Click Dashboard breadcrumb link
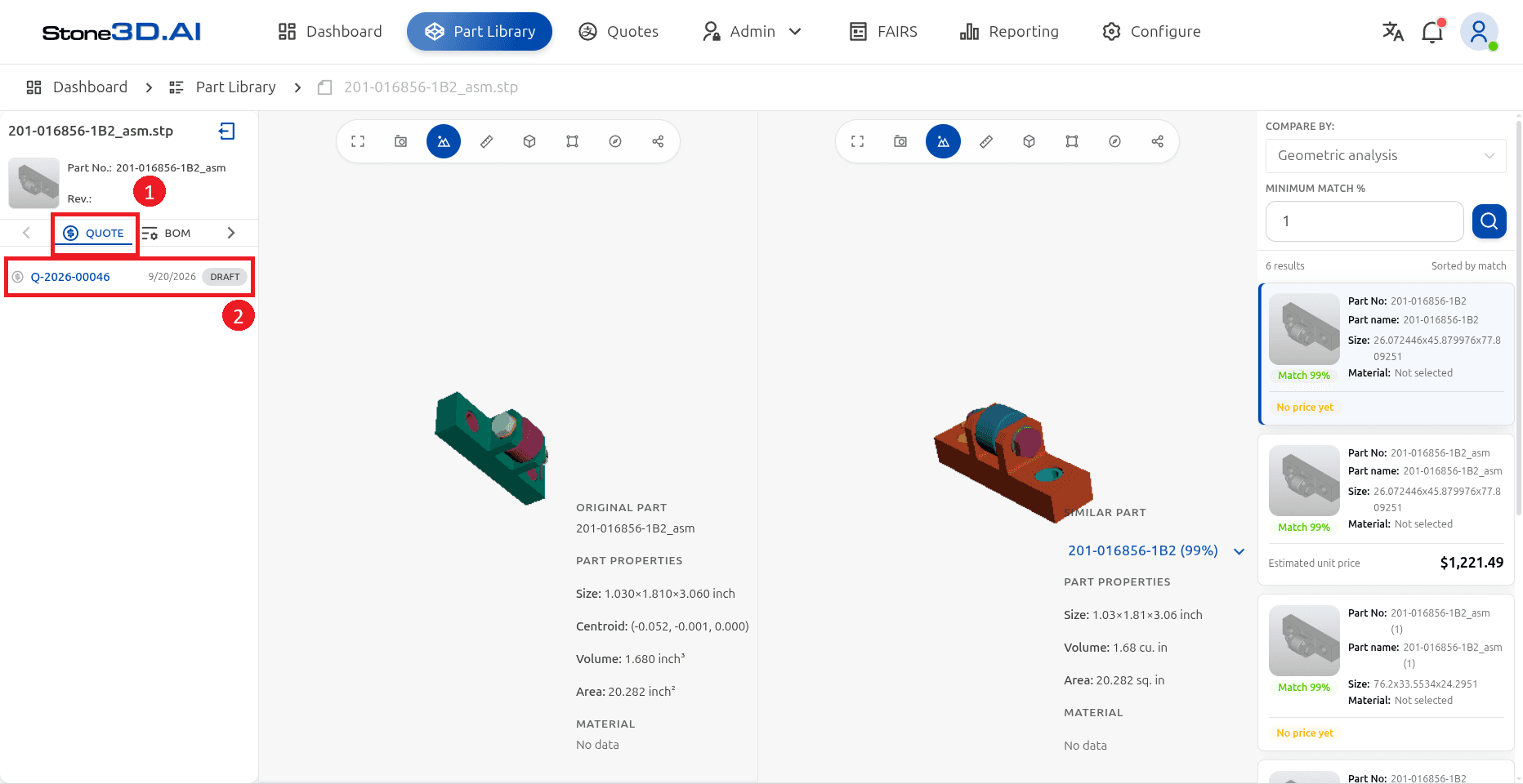The width and height of the screenshot is (1523, 784). point(78,87)
